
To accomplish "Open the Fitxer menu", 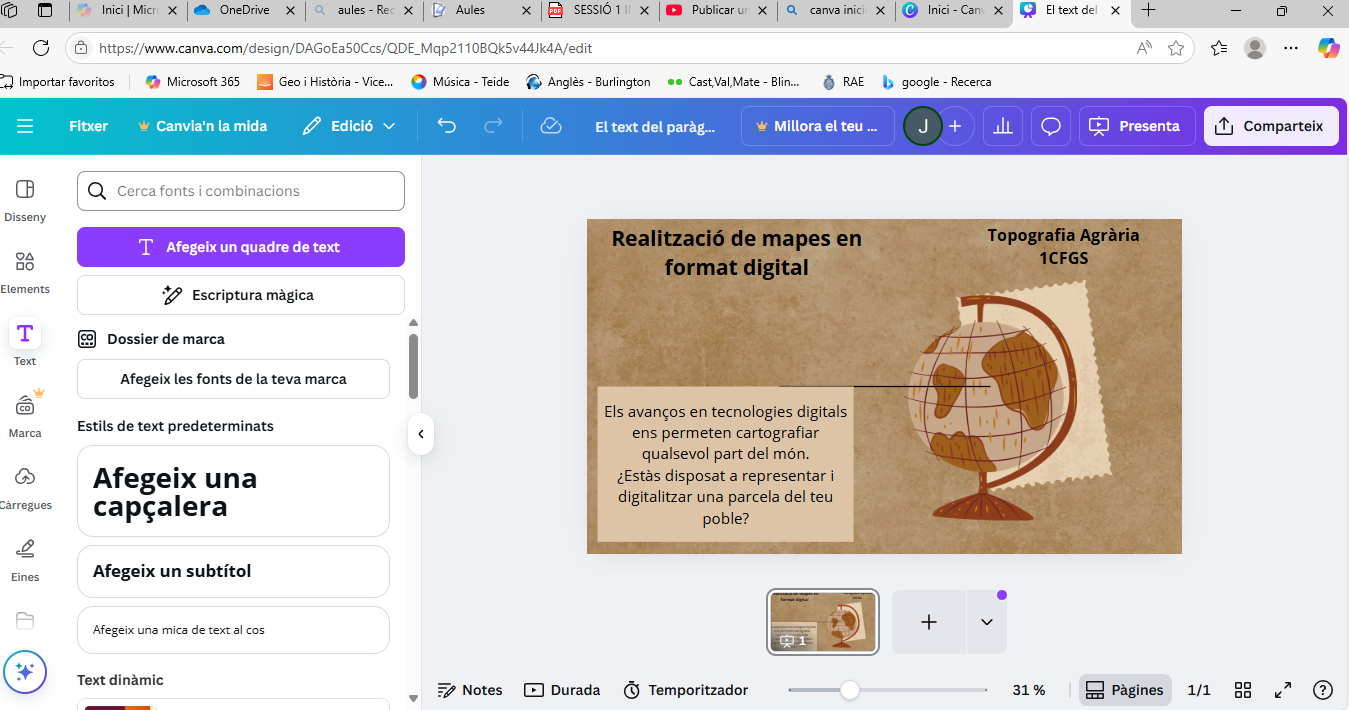I will [88, 126].
